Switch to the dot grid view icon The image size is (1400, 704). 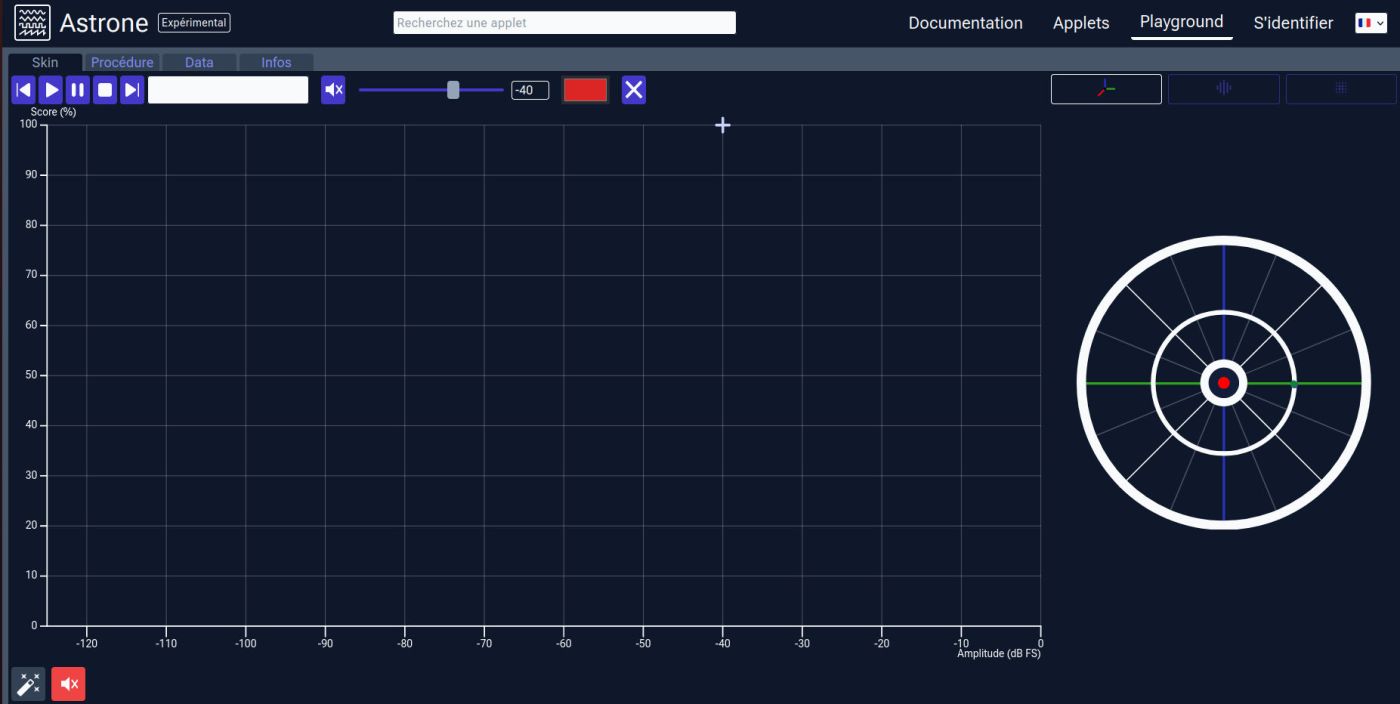coord(1341,89)
